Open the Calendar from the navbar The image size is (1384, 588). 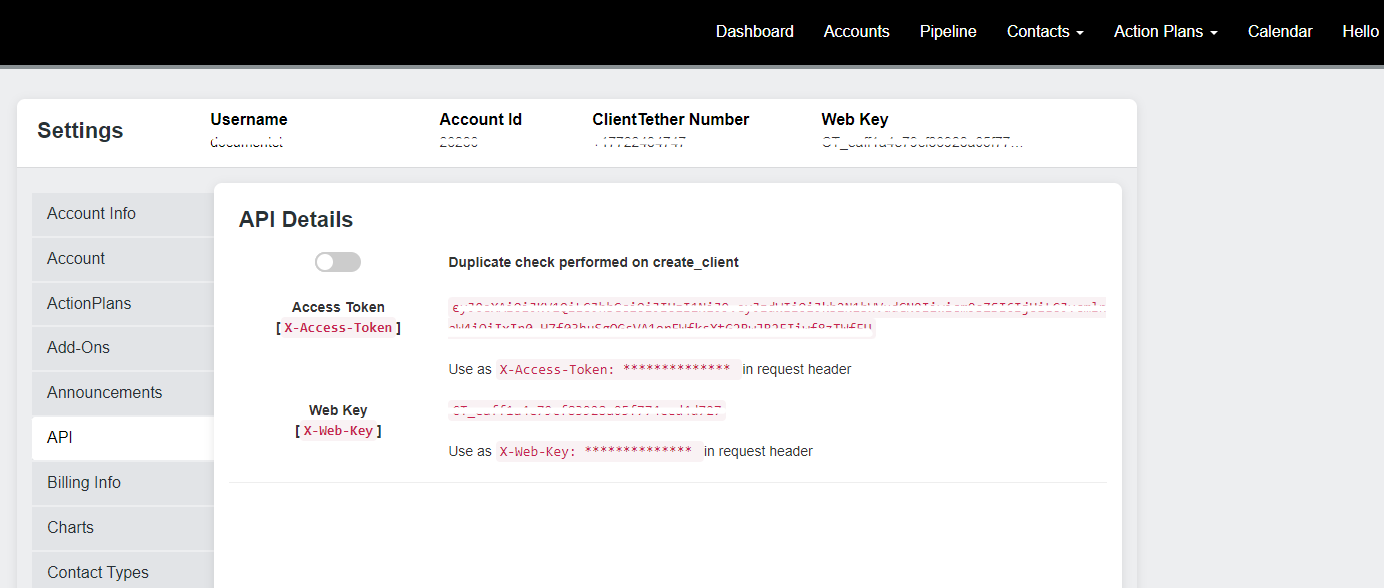[x=1279, y=31]
